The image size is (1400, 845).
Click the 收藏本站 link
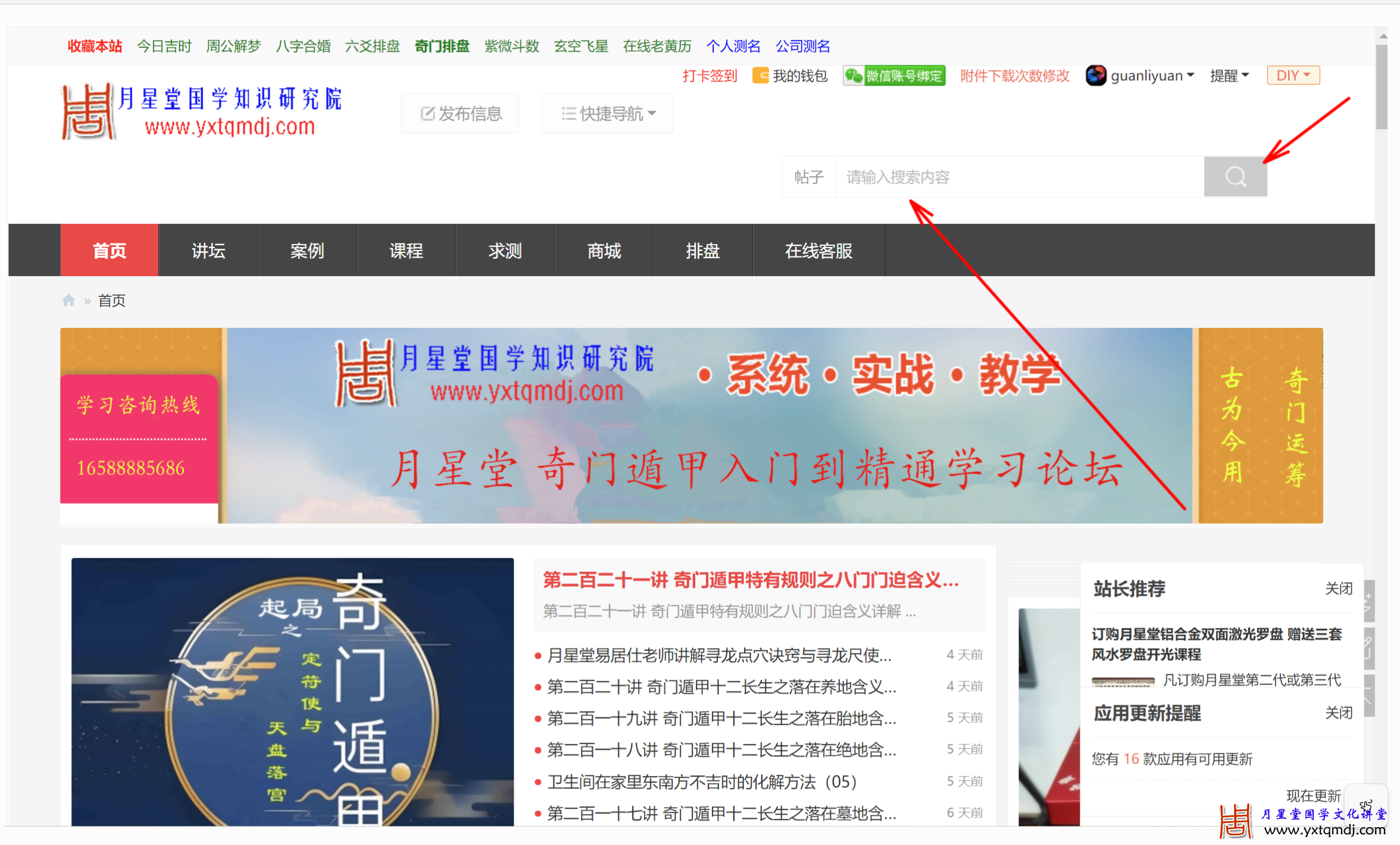click(95, 46)
